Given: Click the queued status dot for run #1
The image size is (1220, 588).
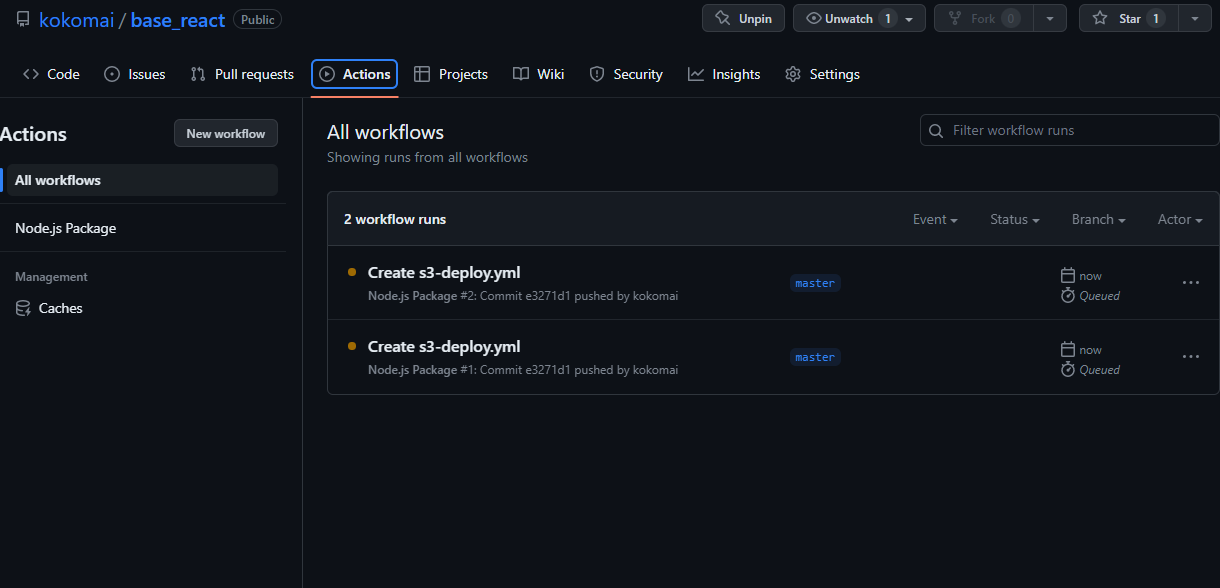Looking at the screenshot, I should (352, 346).
